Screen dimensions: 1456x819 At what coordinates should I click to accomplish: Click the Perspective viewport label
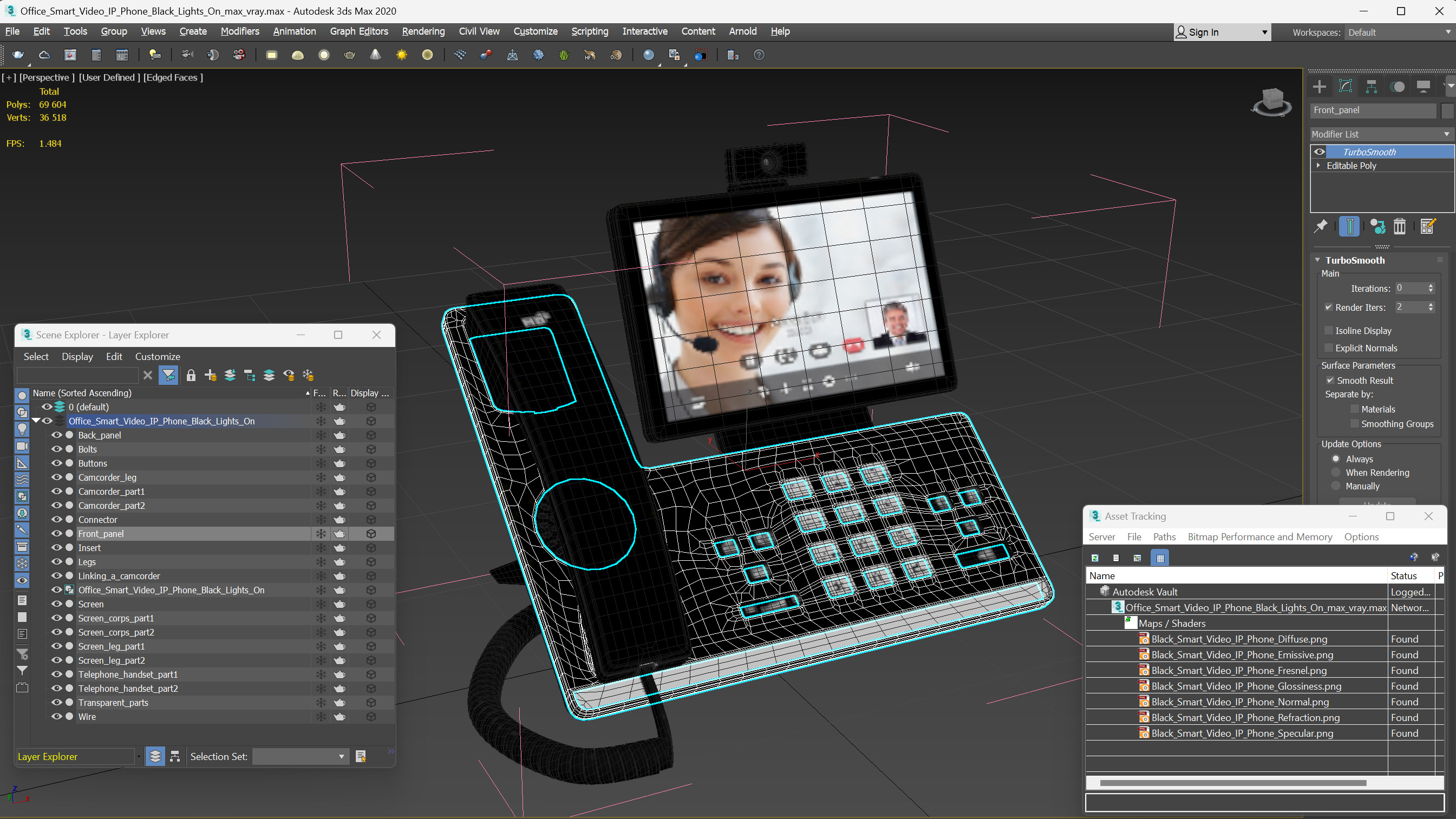pyautogui.click(x=47, y=77)
